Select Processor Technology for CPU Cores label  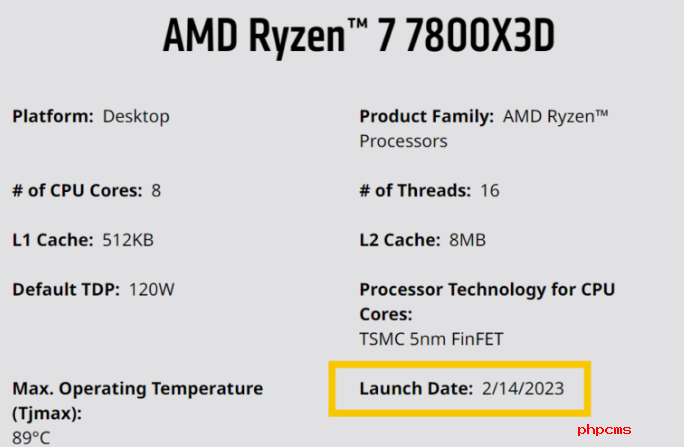click(487, 302)
